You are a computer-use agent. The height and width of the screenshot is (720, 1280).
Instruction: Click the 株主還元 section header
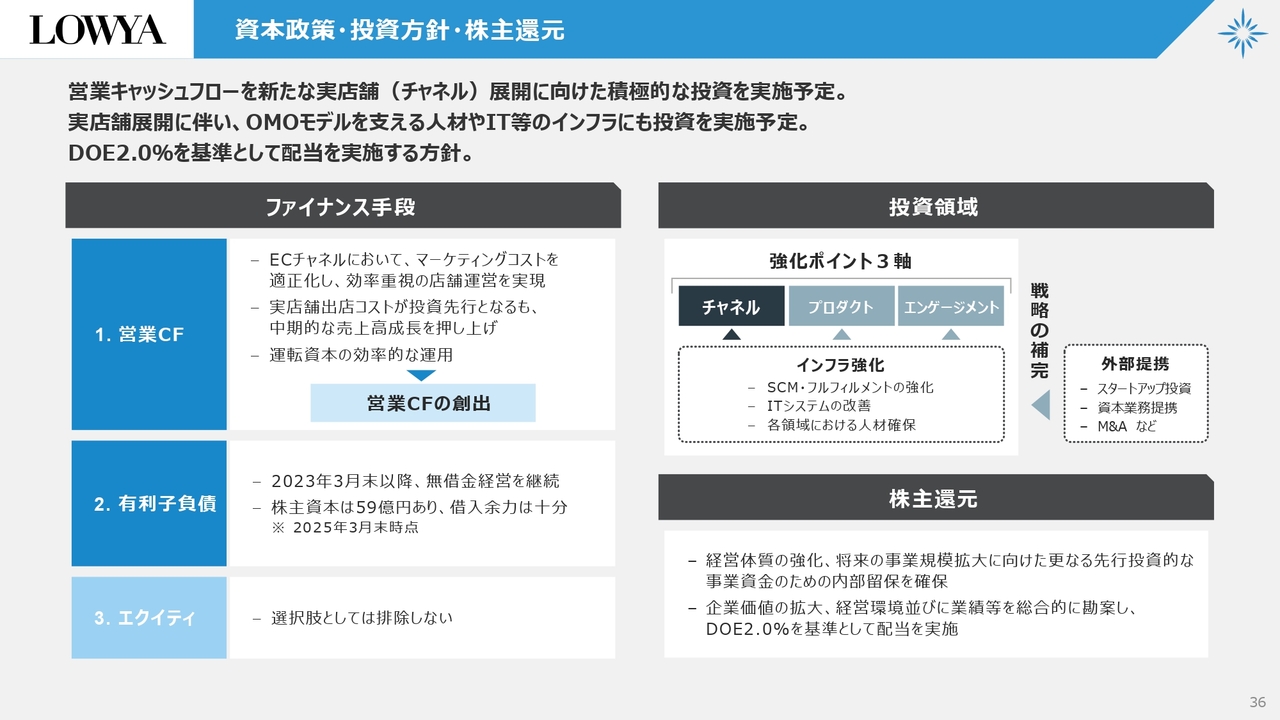pyautogui.click(x=936, y=498)
